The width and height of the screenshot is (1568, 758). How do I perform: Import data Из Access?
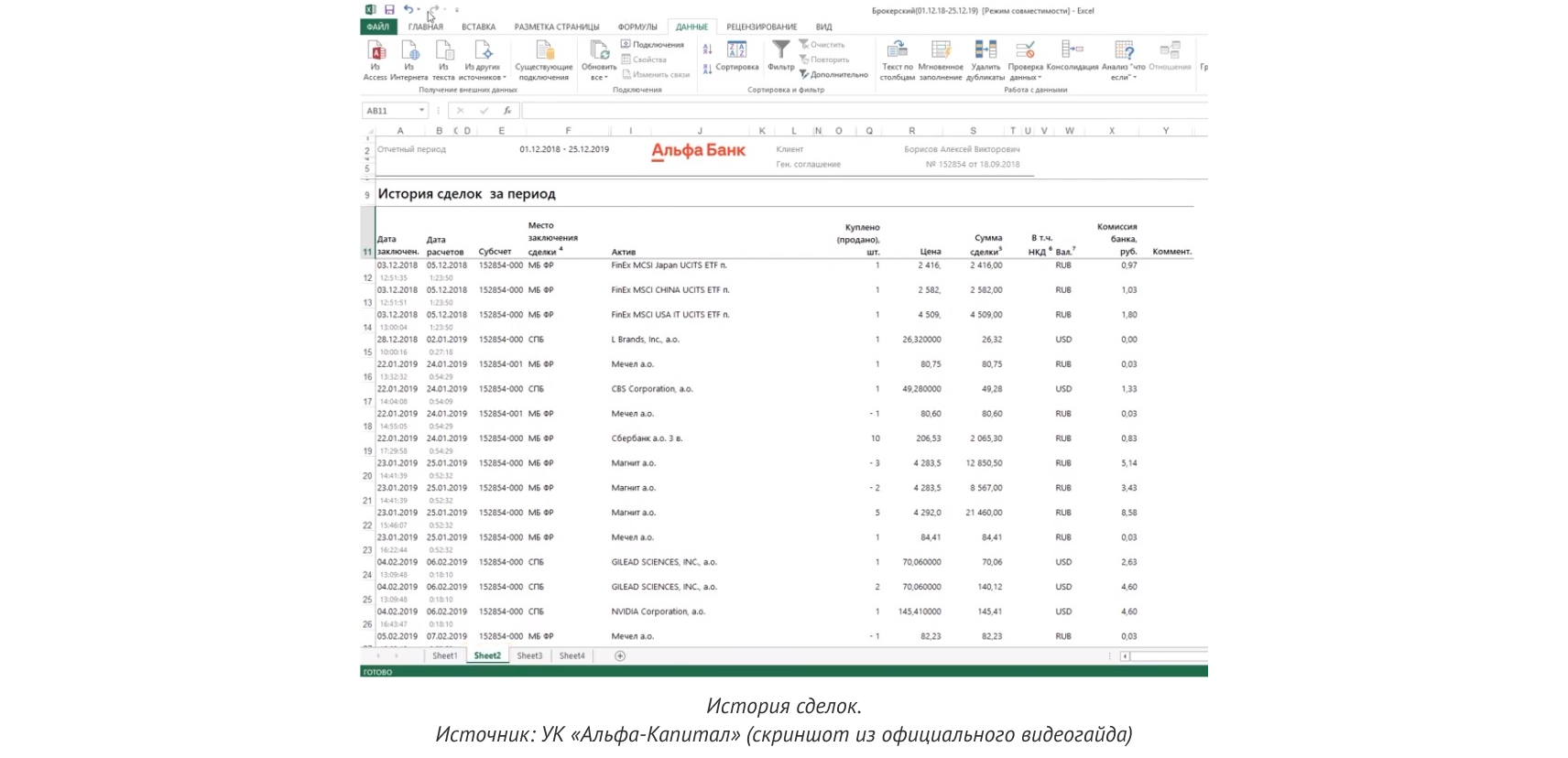coord(376,51)
